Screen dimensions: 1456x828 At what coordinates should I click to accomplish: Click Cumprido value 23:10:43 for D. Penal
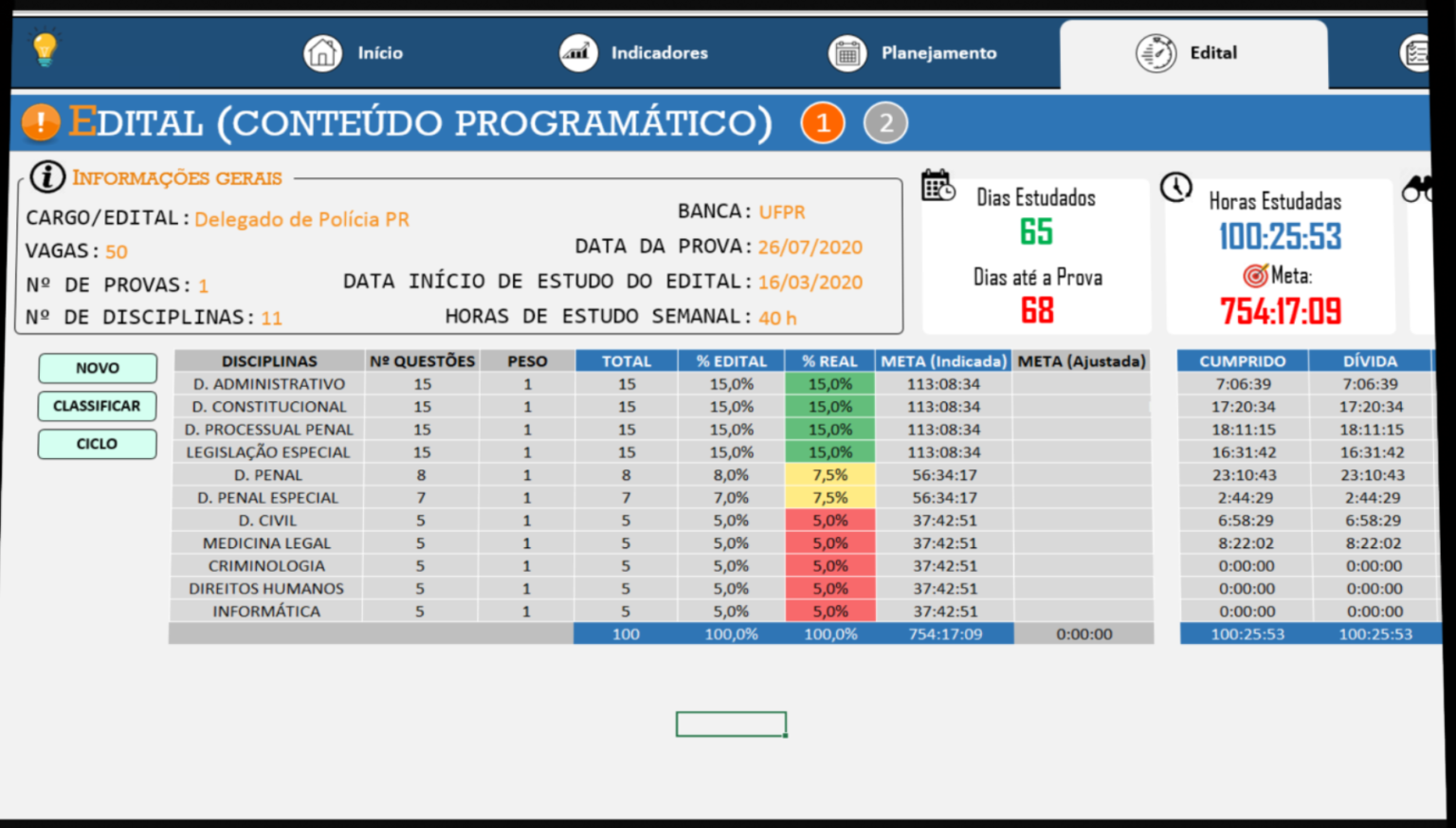[x=1244, y=475]
